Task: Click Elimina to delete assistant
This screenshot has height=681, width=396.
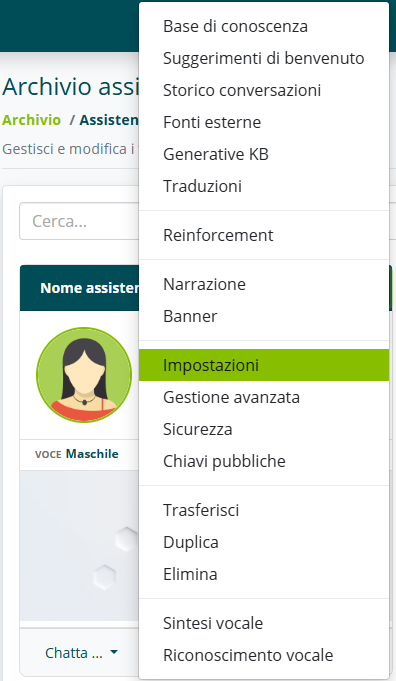Action: tap(264, 574)
